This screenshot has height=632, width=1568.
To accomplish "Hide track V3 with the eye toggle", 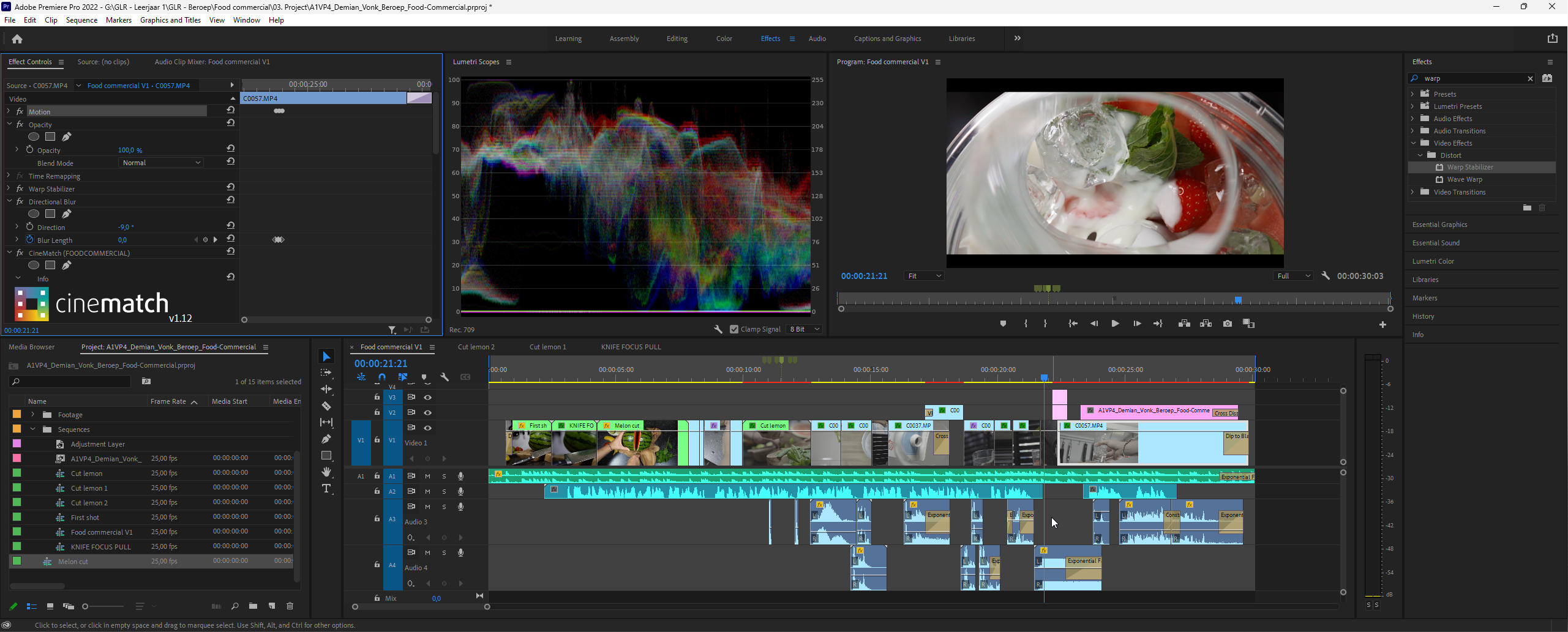I will click(x=428, y=398).
